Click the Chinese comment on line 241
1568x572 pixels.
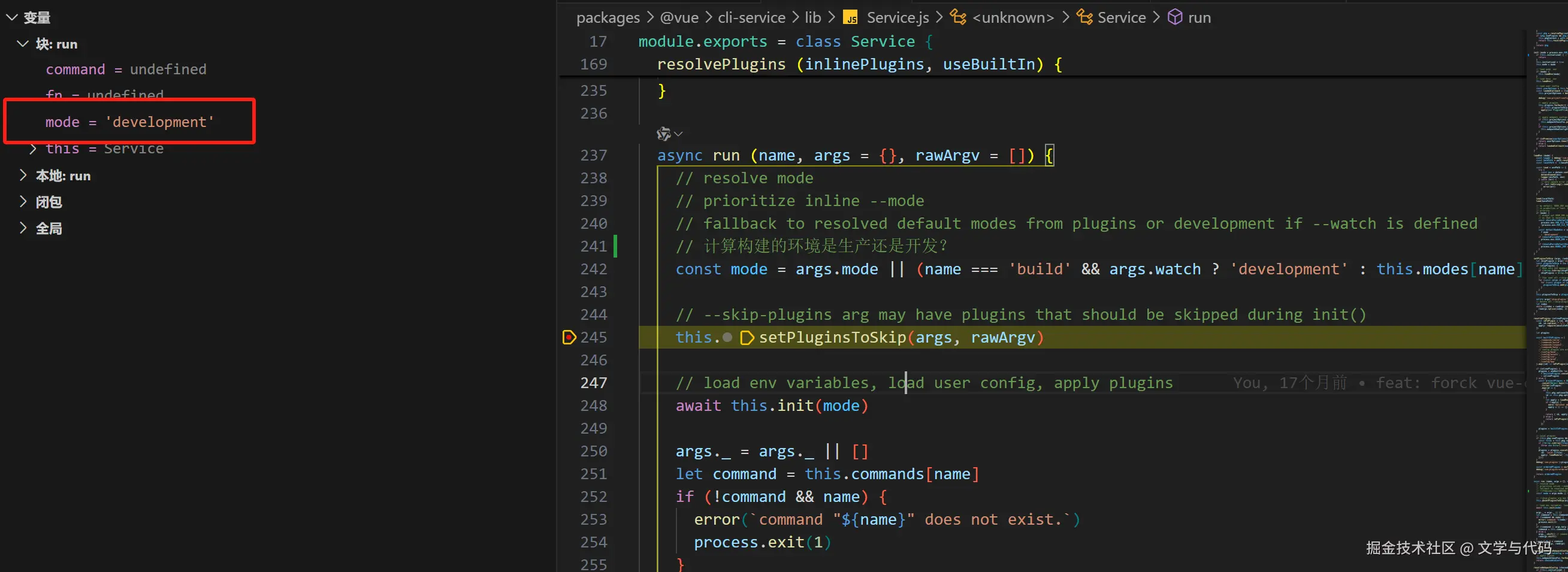click(x=811, y=246)
